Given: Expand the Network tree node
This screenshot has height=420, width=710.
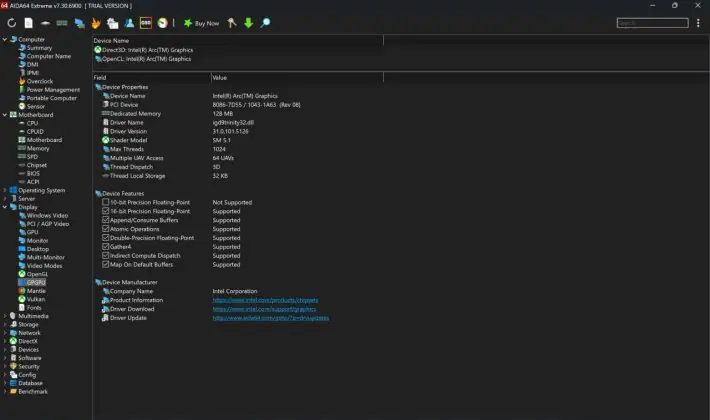Looking at the screenshot, I should (5, 333).
